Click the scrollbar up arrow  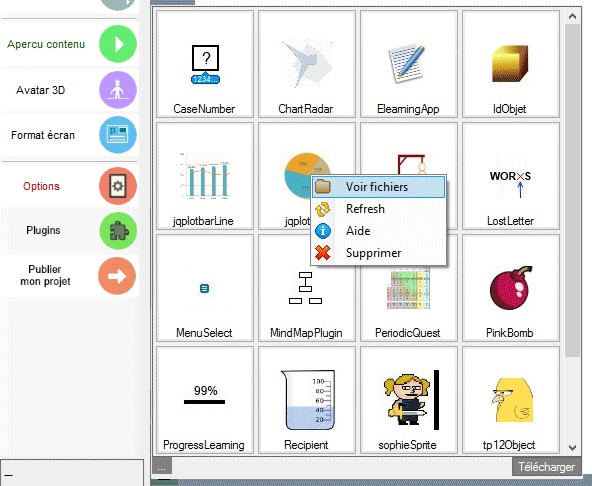pyautogui.click(x=572, y=16)
